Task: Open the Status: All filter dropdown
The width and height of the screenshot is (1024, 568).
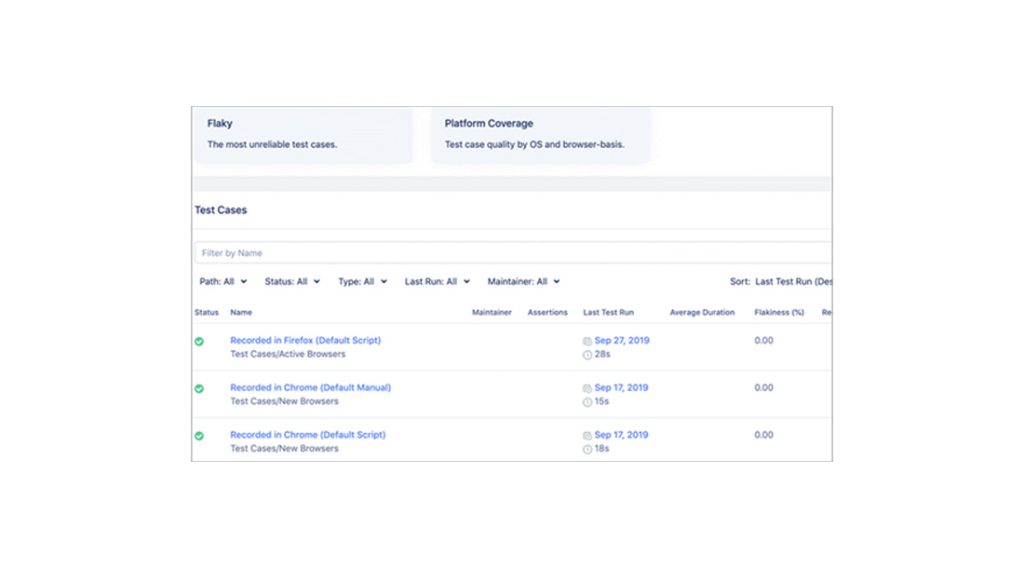Action: (x=293, y=281)
